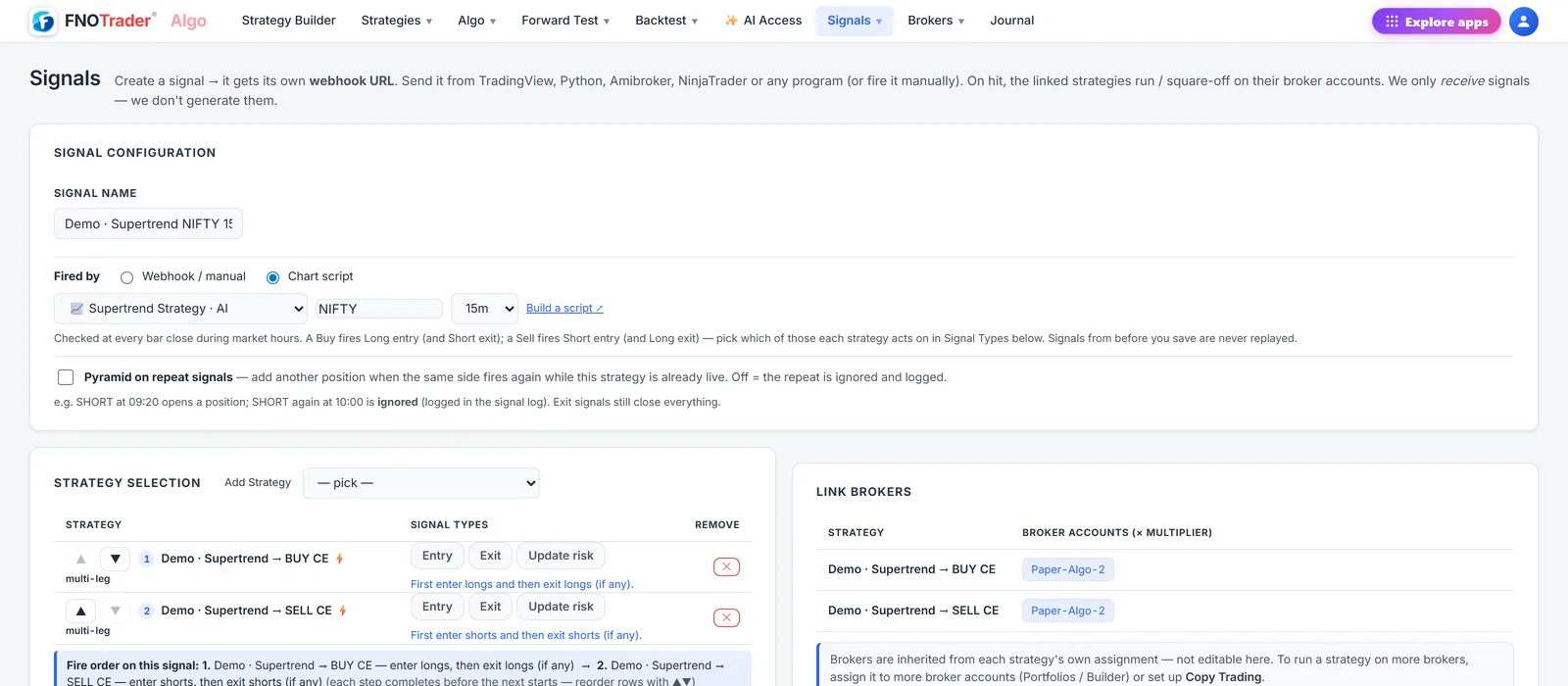Click disabled up arrow on BUY CE row
The height and width of the screenshot is (686, 1568).
point(80,559)
